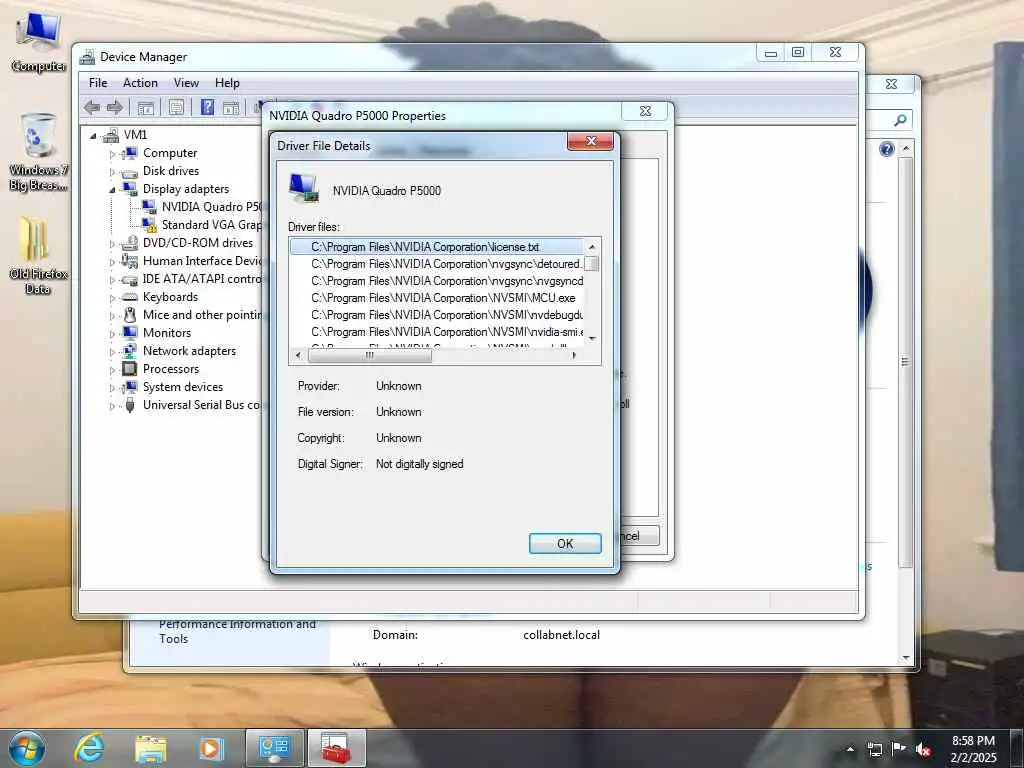Image resolution: width=1024 pixels, height=768 pixels.
Task: Click the Show/Hide Console Tree toolbar icon
Action: (146, 108)
